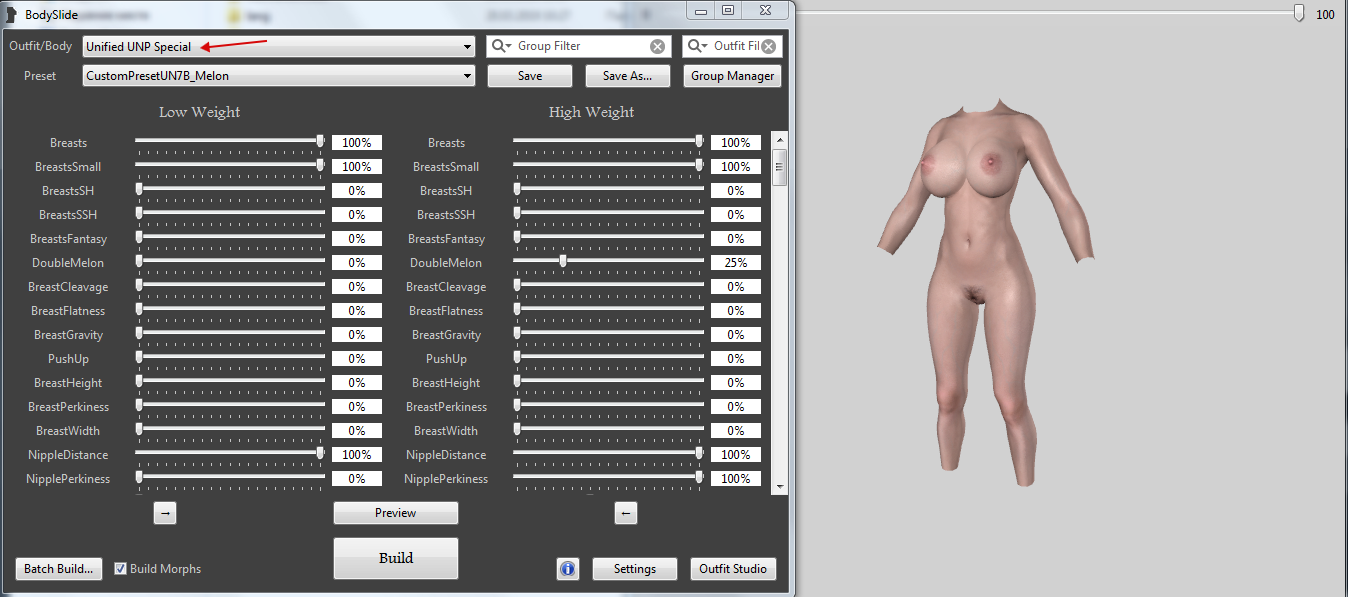Click the BodySlide title bar app icon
The image size is (1348, 597).
pos(12,14)
